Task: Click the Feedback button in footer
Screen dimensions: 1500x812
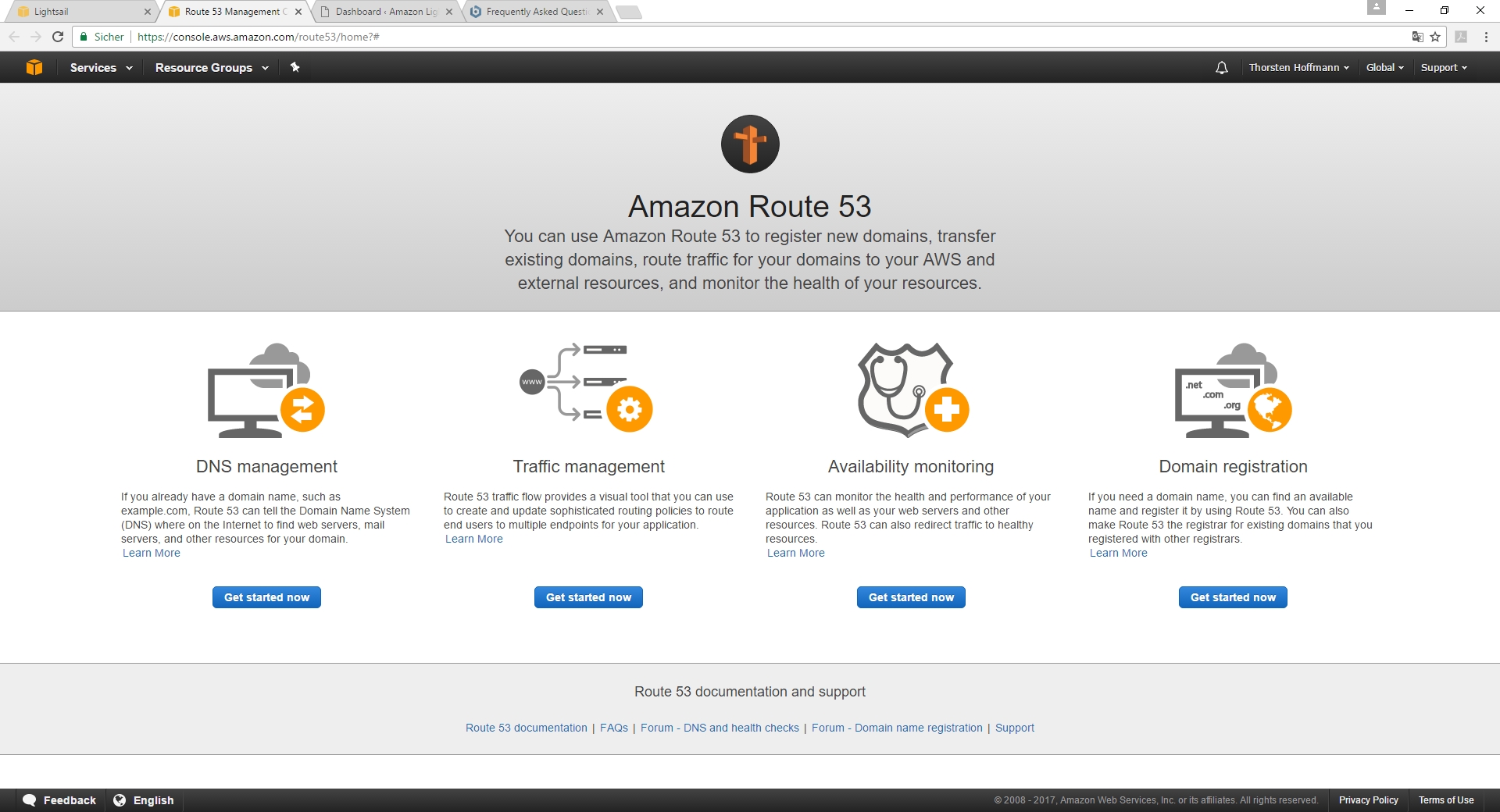Action: pyautogui.click(x=59, y=800)
